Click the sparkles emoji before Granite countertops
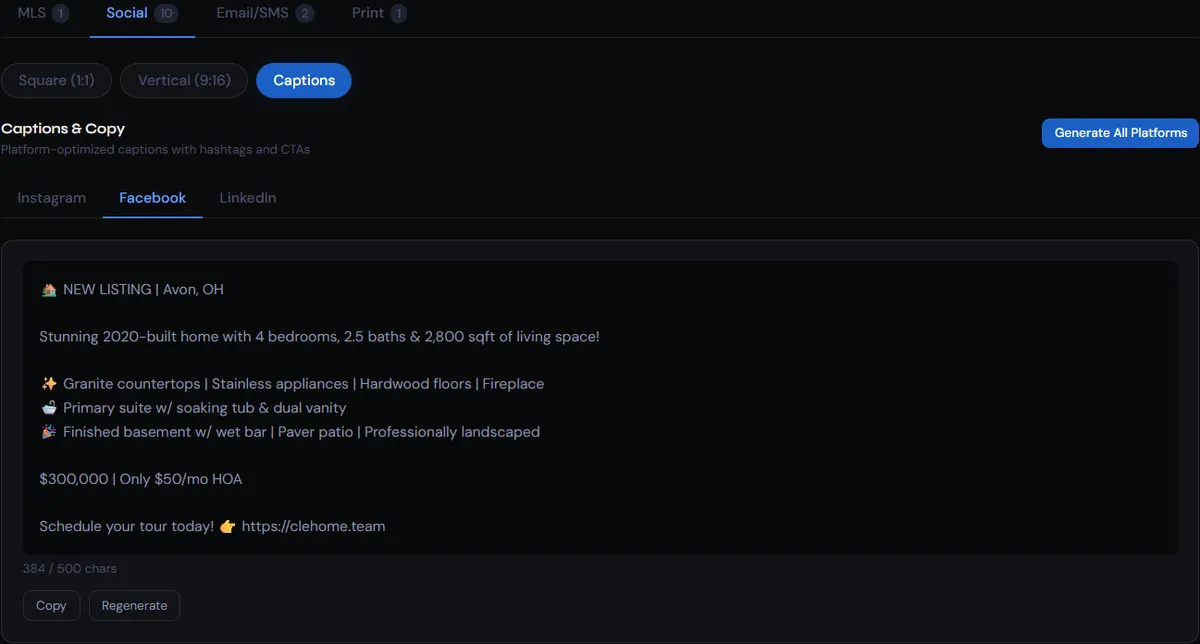The width and height of the screenshot is (1200, 644). tap(49, 384)
